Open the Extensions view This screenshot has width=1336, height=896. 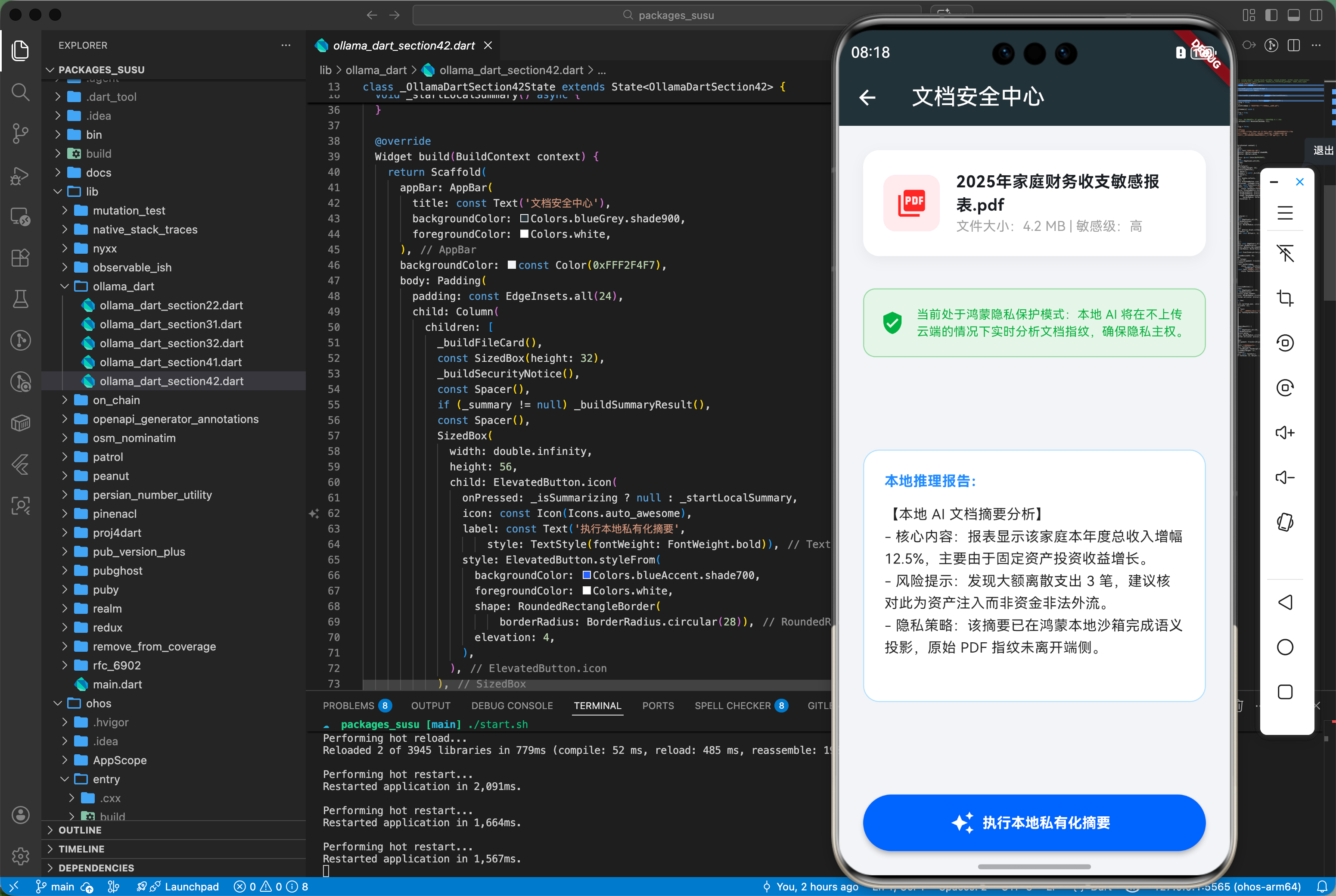point(21,258)
